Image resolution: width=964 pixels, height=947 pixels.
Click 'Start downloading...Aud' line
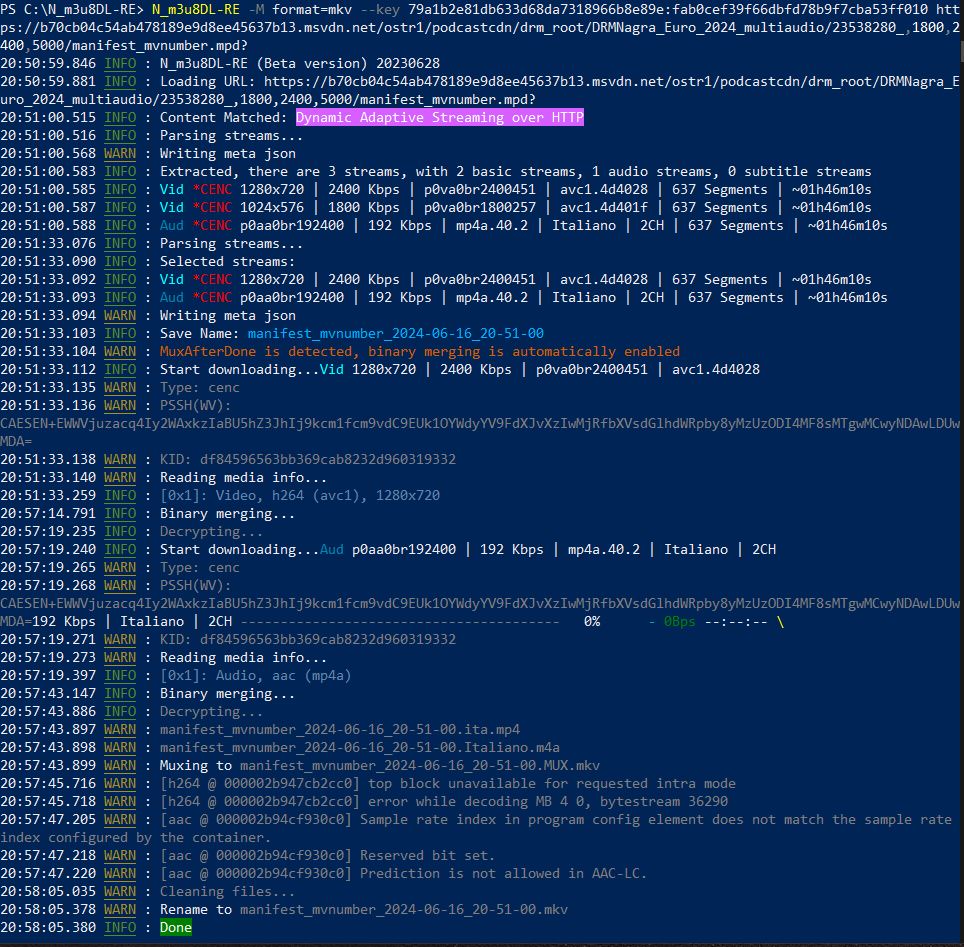[x=468, y=550]
